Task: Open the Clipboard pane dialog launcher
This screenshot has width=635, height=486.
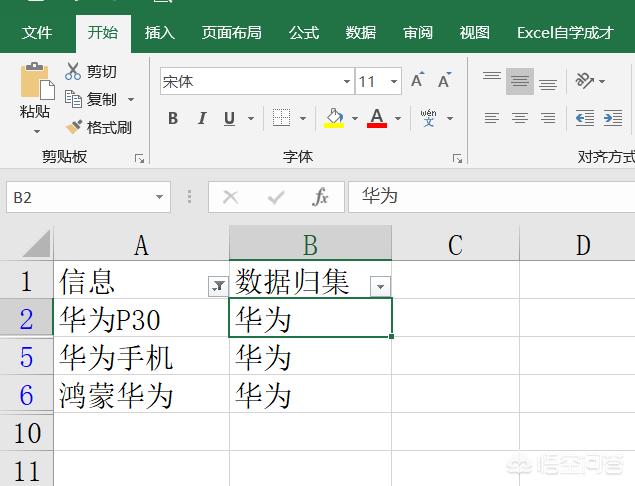Action: (x=139, y=158)
